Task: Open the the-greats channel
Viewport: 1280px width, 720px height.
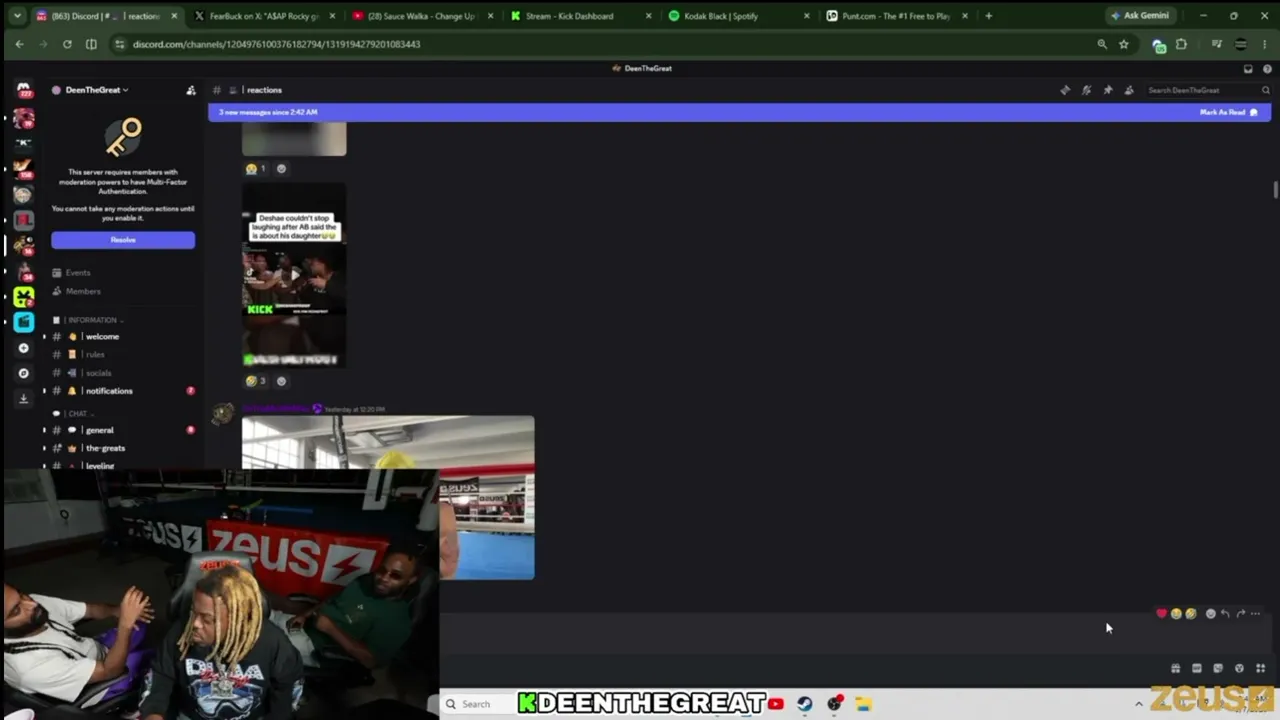Action: pyautogui.click(x=105, y=448)
